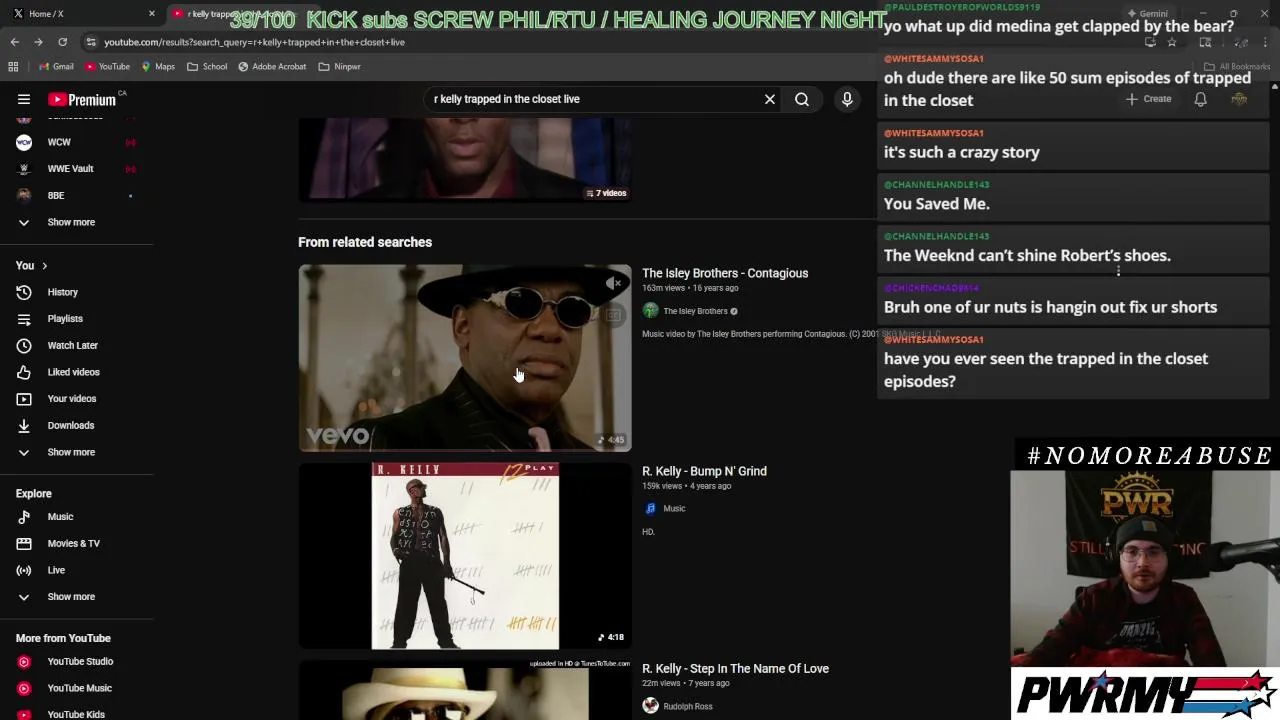This screenshot has height=720, width=1280.
Task: Open the Music channel link
Action: pyautogui.click(x=674, y=508)
